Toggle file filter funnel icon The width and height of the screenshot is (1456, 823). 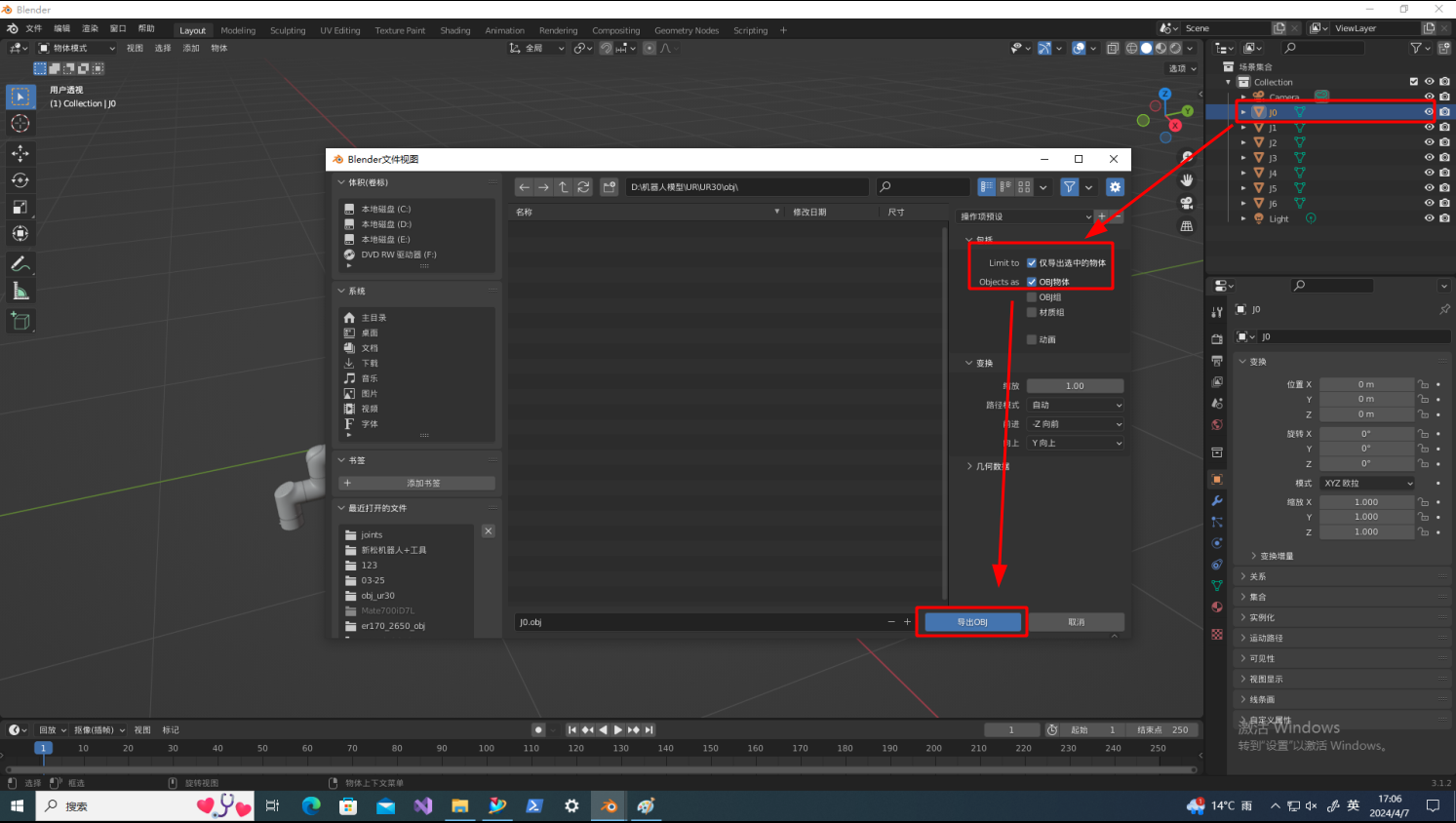[1070, 187]
